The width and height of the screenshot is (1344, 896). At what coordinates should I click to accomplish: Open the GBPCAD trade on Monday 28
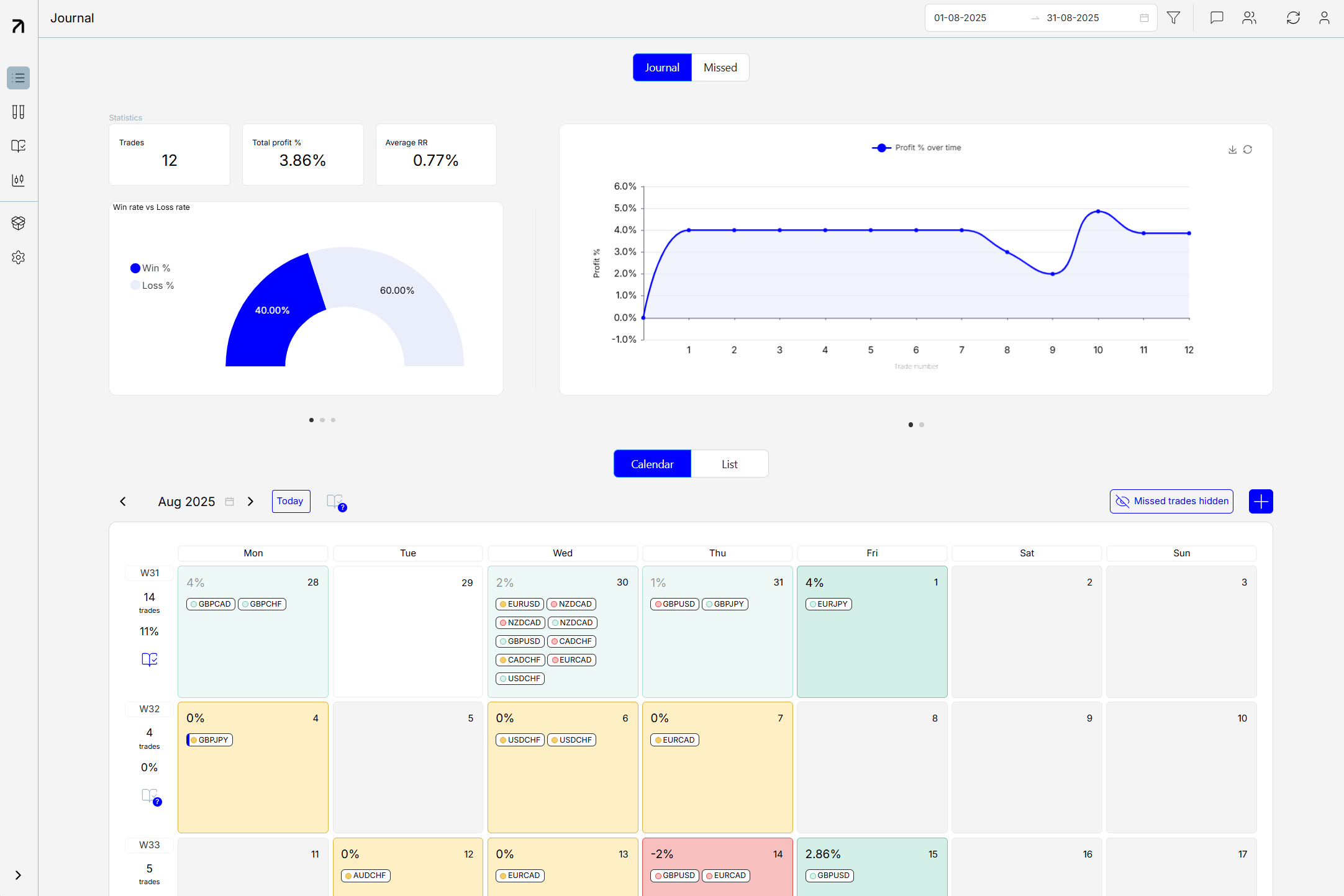click(x=211, y=604)
